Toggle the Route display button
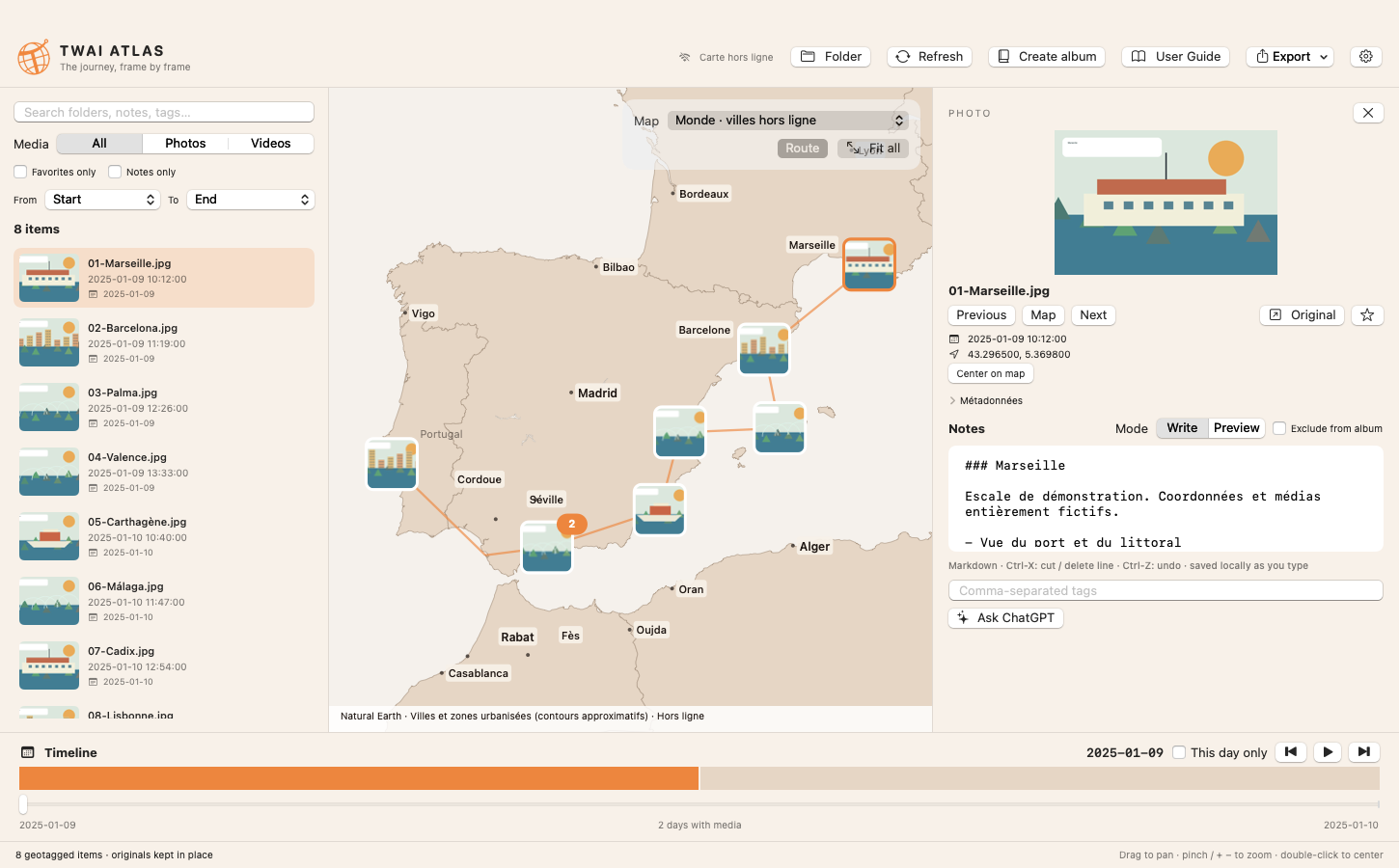This screenshot has height=868, width=1399. tap(803, 149)
